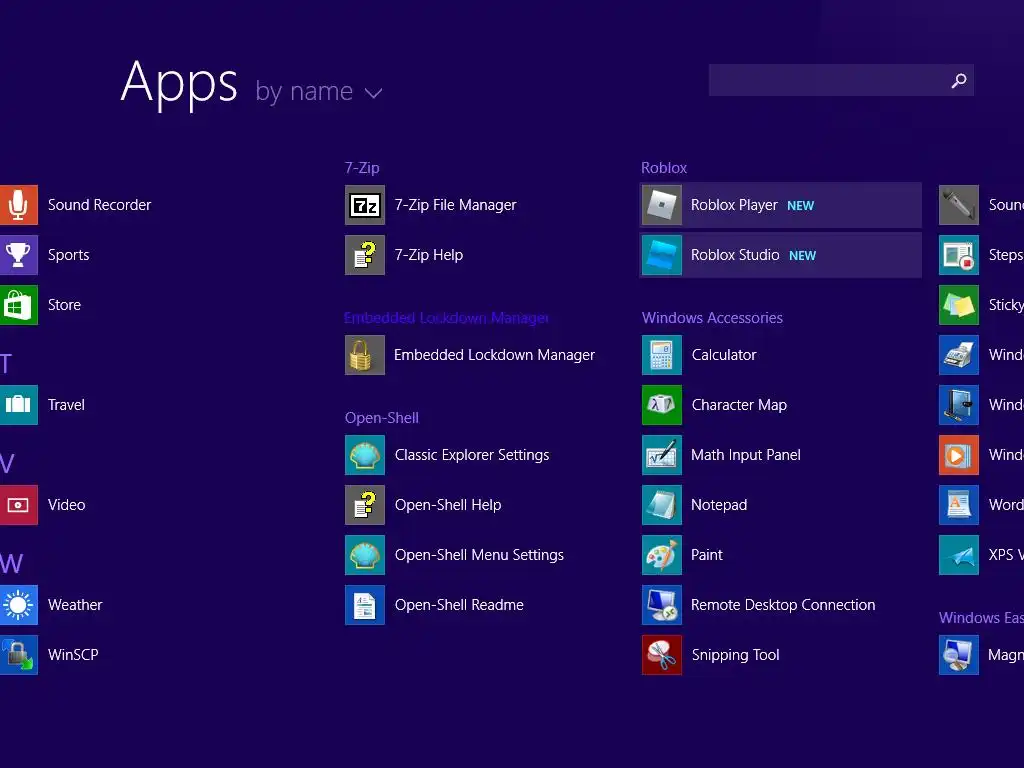The height and width of the screenshot is (768, 1024).
Task: Open the 7-Zip Help icon
Action: tap(364, 255)
